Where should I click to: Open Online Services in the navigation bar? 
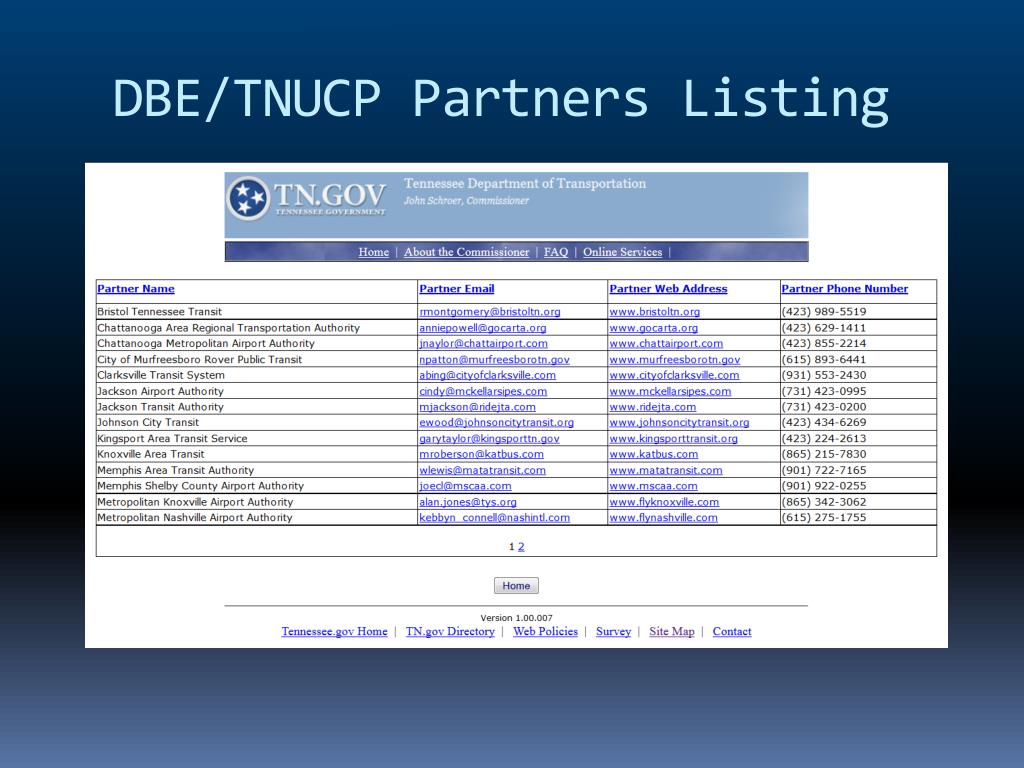coord(622,252)
